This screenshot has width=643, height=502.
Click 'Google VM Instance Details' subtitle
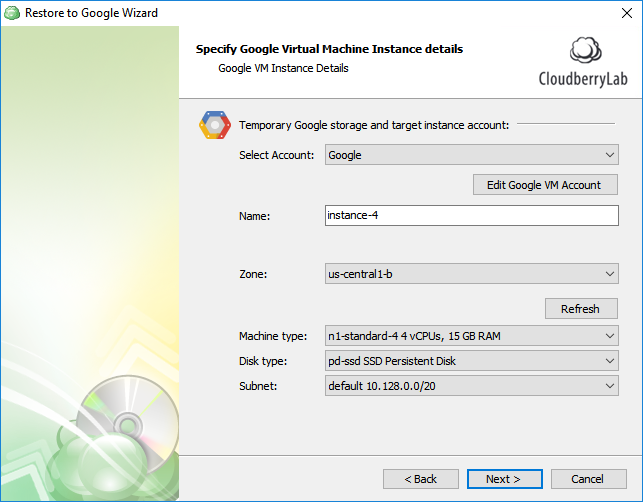point(283,68)
